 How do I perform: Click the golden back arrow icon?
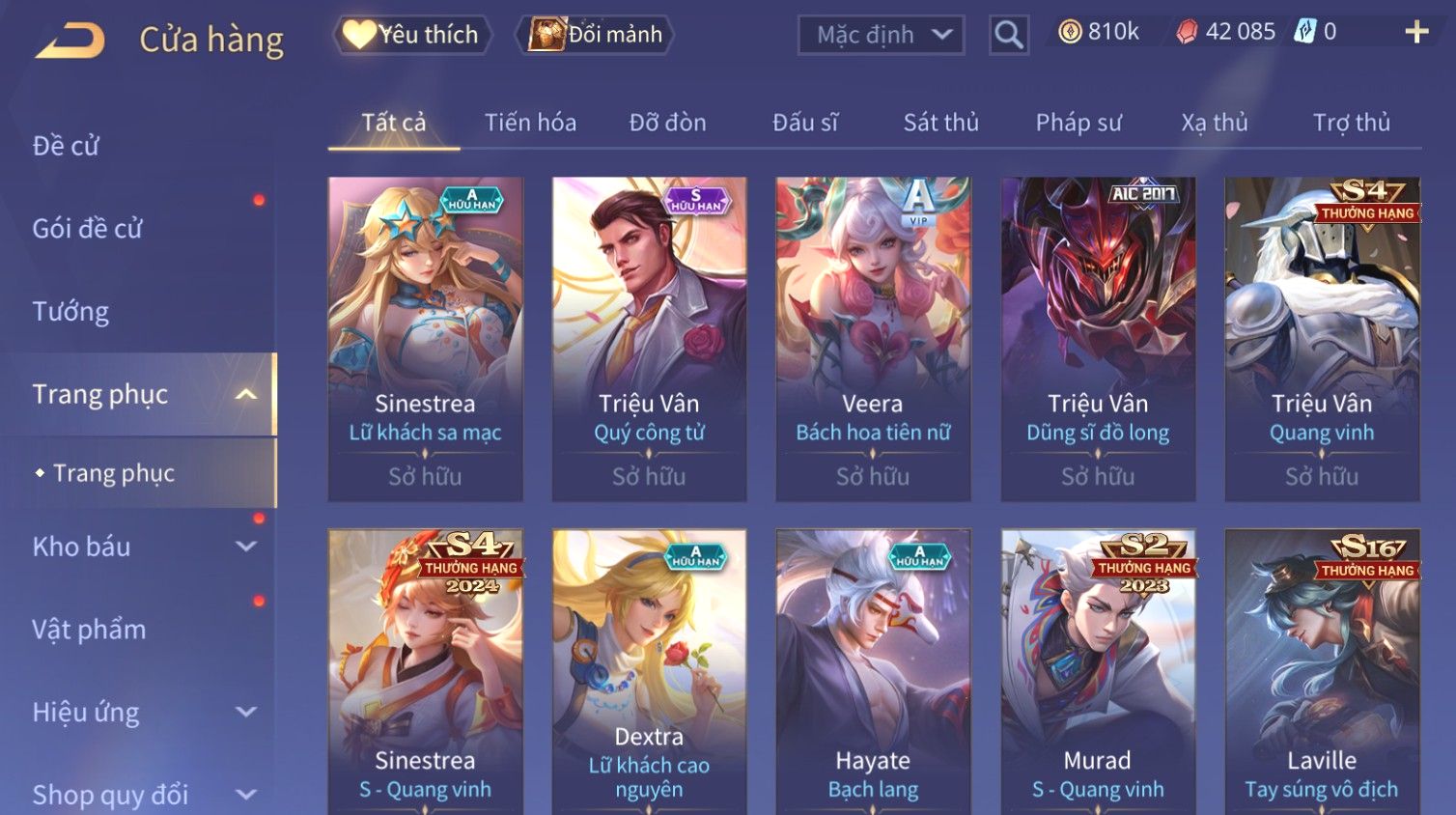pos(70,41)
